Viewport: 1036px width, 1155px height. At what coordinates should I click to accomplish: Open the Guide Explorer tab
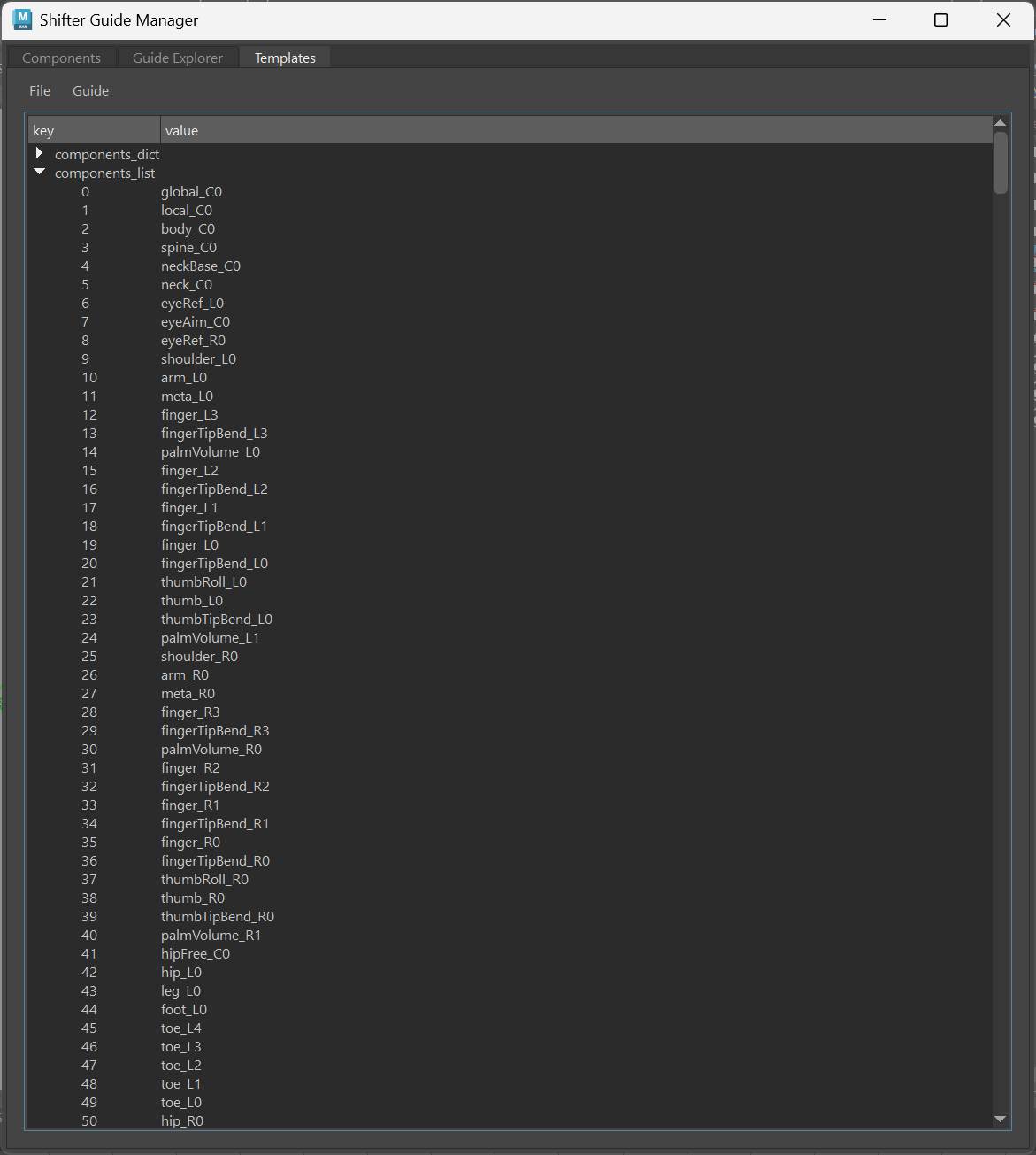point(178,58)
